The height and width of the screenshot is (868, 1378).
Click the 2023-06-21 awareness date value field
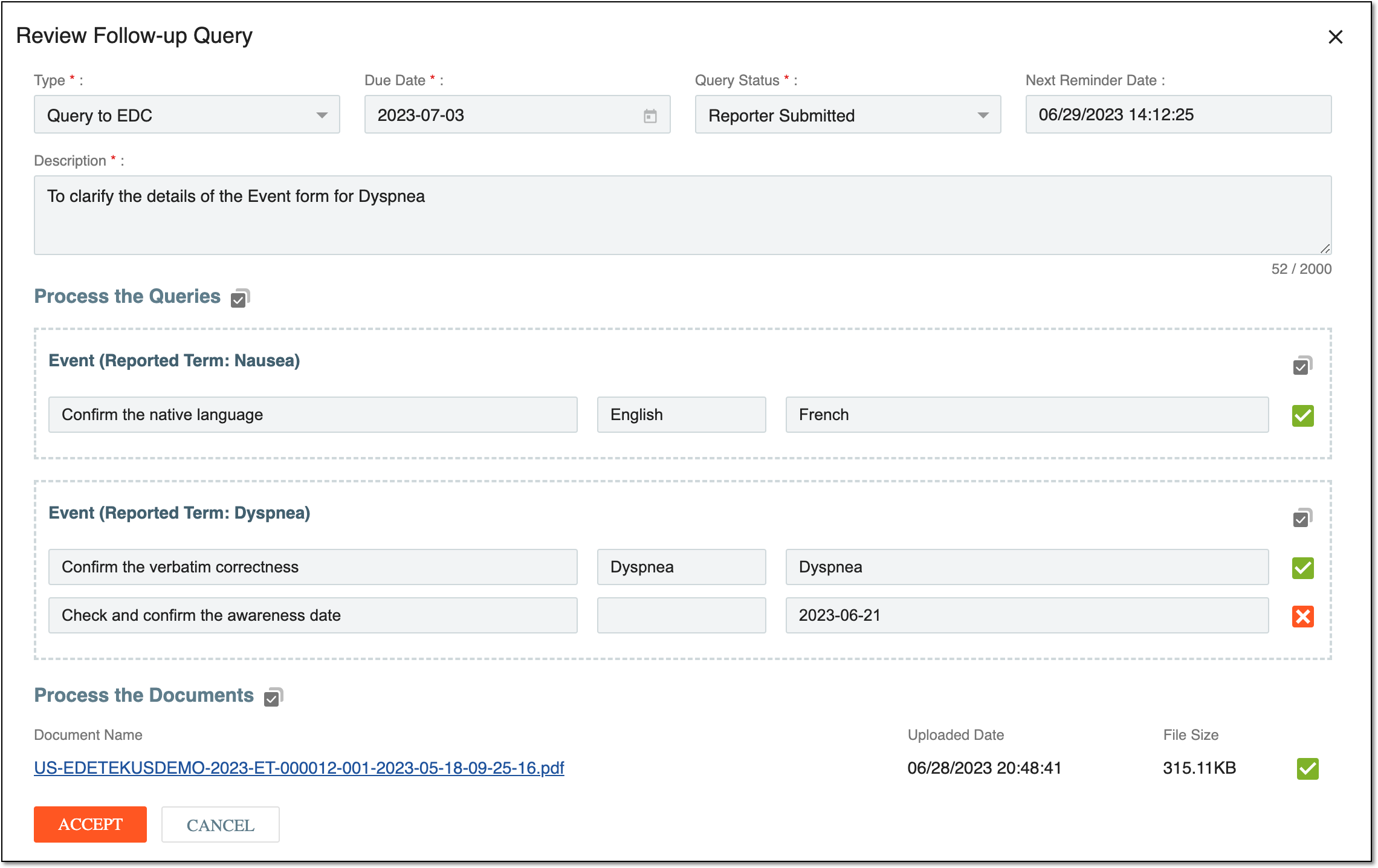tap(1027, 615)
